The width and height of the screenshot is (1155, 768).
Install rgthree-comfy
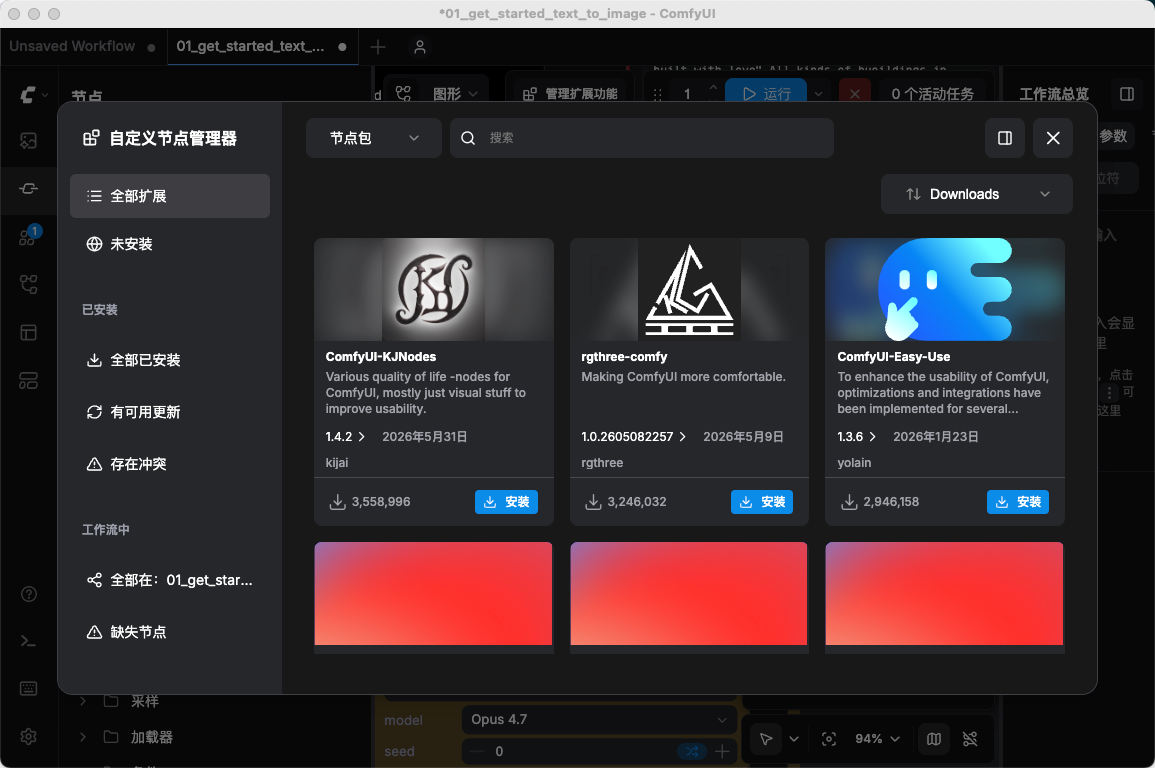(762, 501)
